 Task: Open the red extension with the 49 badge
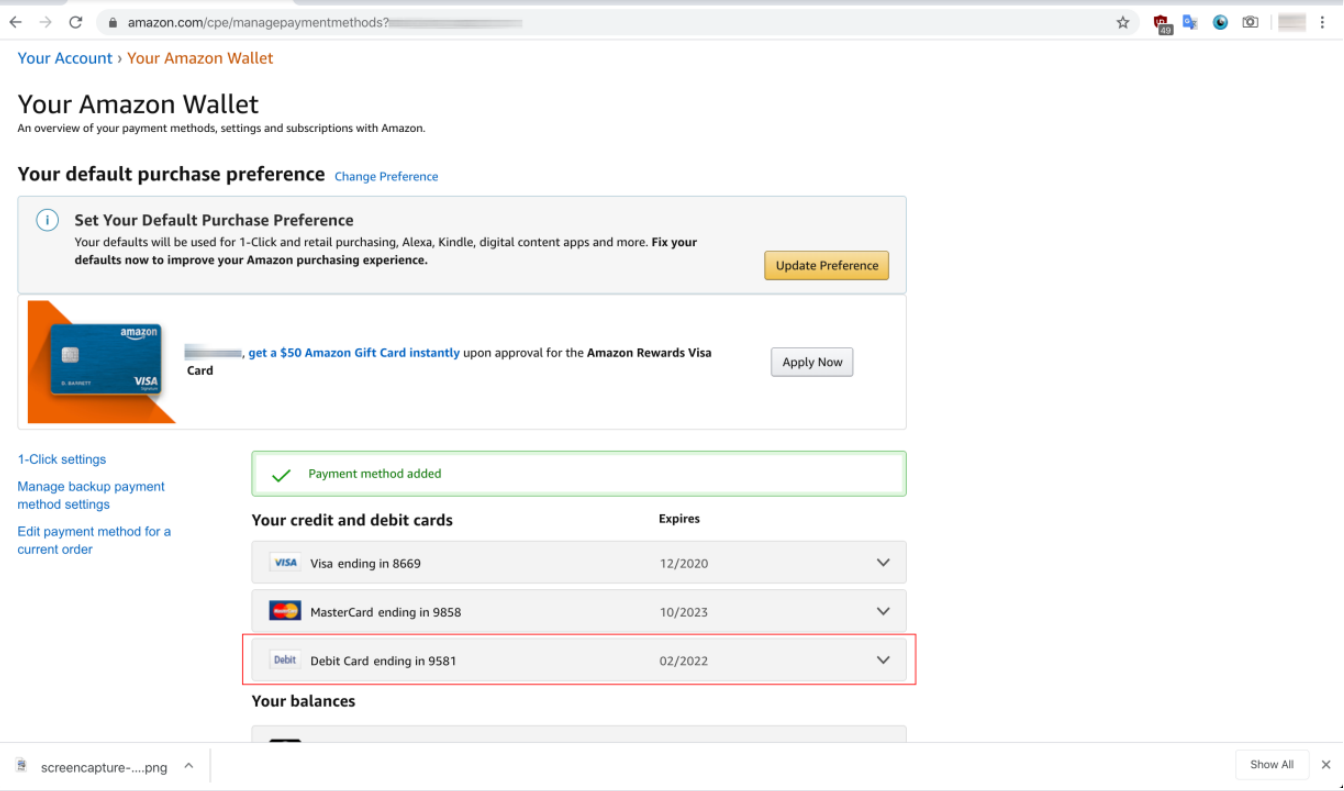(1161, 23)
